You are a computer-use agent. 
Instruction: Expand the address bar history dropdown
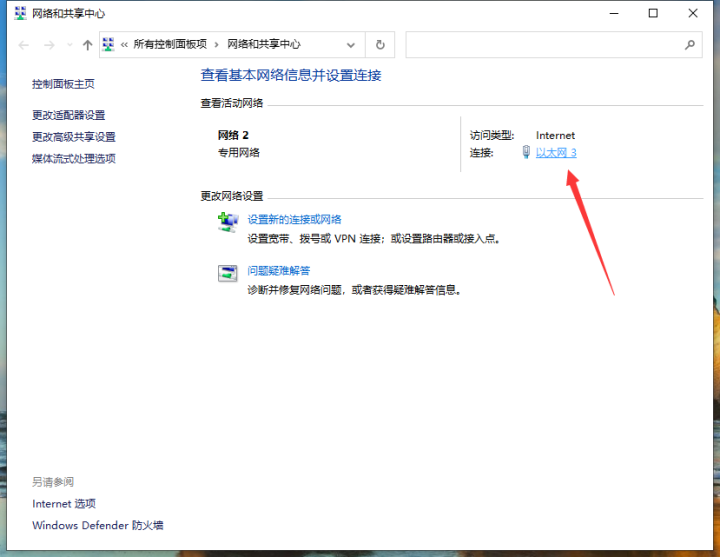coord(350,45)
